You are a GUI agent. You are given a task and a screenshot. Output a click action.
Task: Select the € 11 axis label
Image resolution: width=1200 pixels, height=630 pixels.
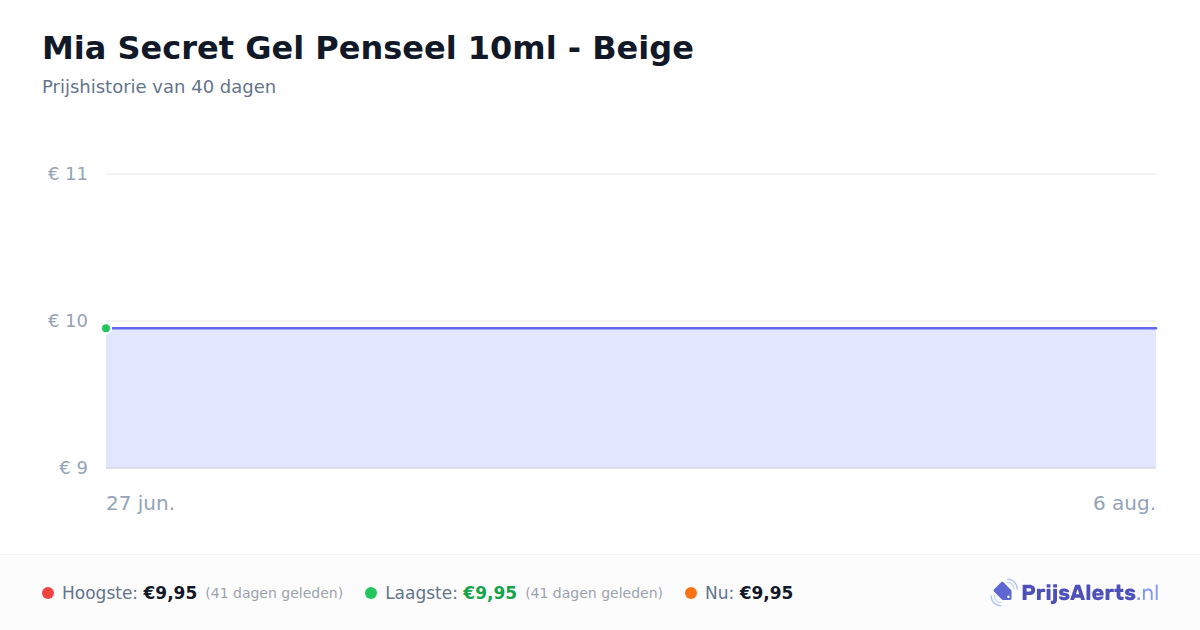click(x=68, y=174)
